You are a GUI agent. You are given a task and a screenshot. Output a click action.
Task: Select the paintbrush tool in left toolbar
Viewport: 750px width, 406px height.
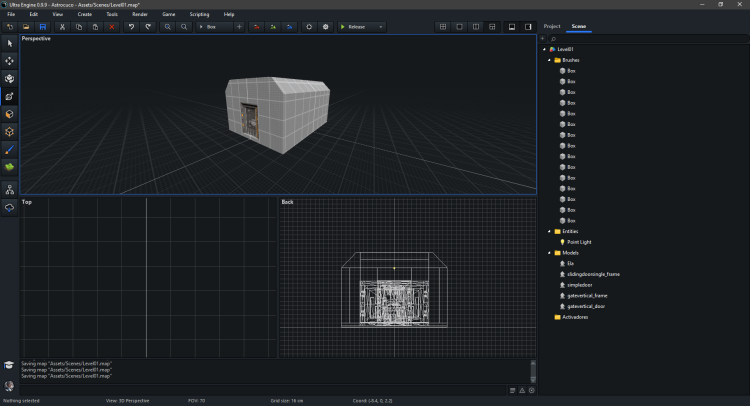tap(9, 148)
